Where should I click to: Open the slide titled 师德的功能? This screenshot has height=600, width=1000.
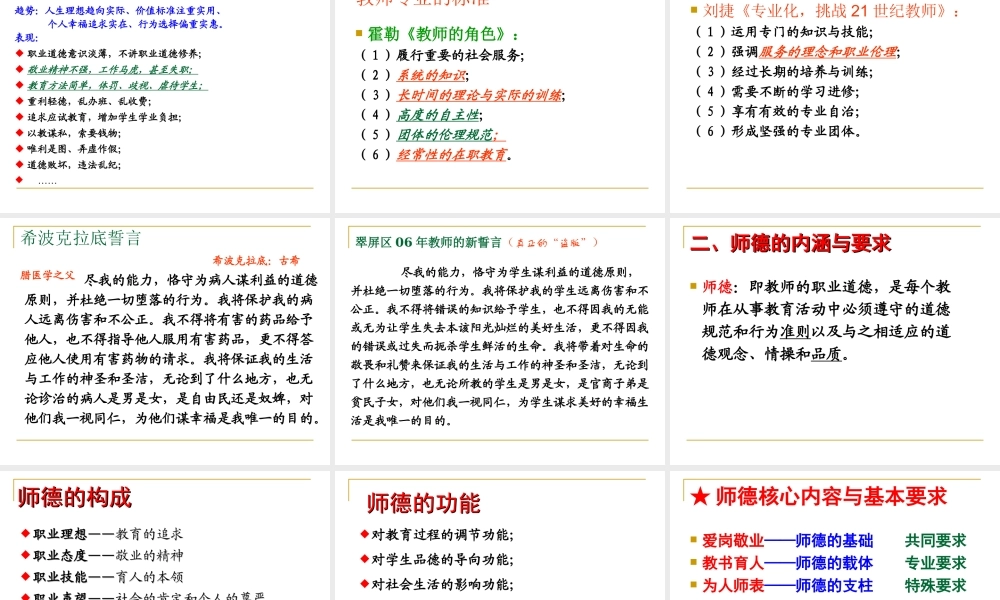[x=423, y=503]
